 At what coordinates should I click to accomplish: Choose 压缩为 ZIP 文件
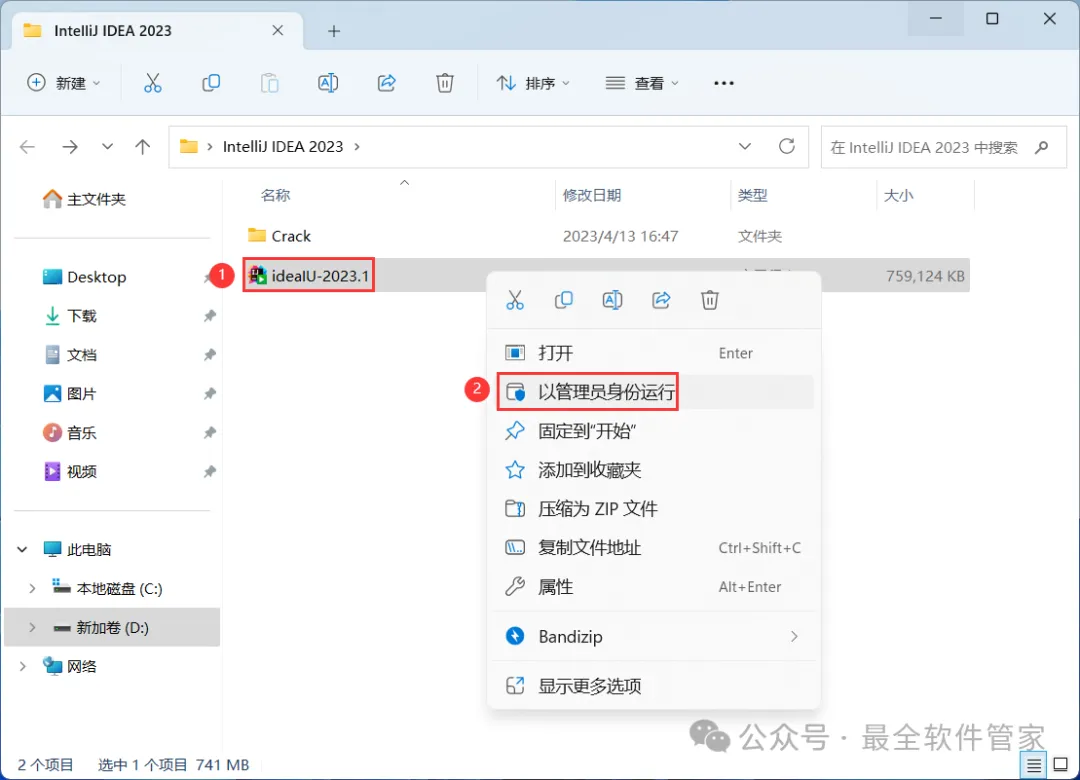tap(654, 509)
